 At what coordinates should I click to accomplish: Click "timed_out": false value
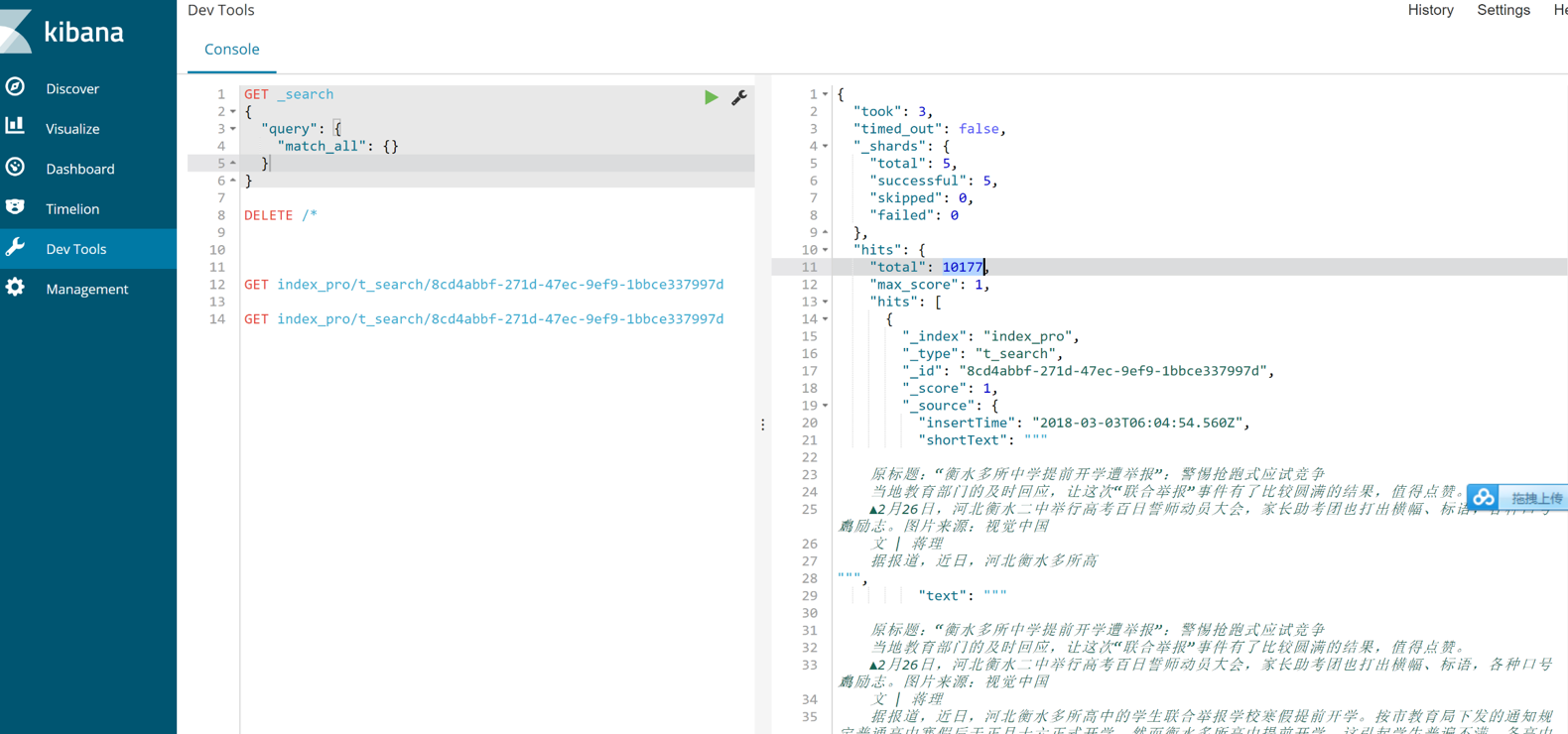(979, 129)
